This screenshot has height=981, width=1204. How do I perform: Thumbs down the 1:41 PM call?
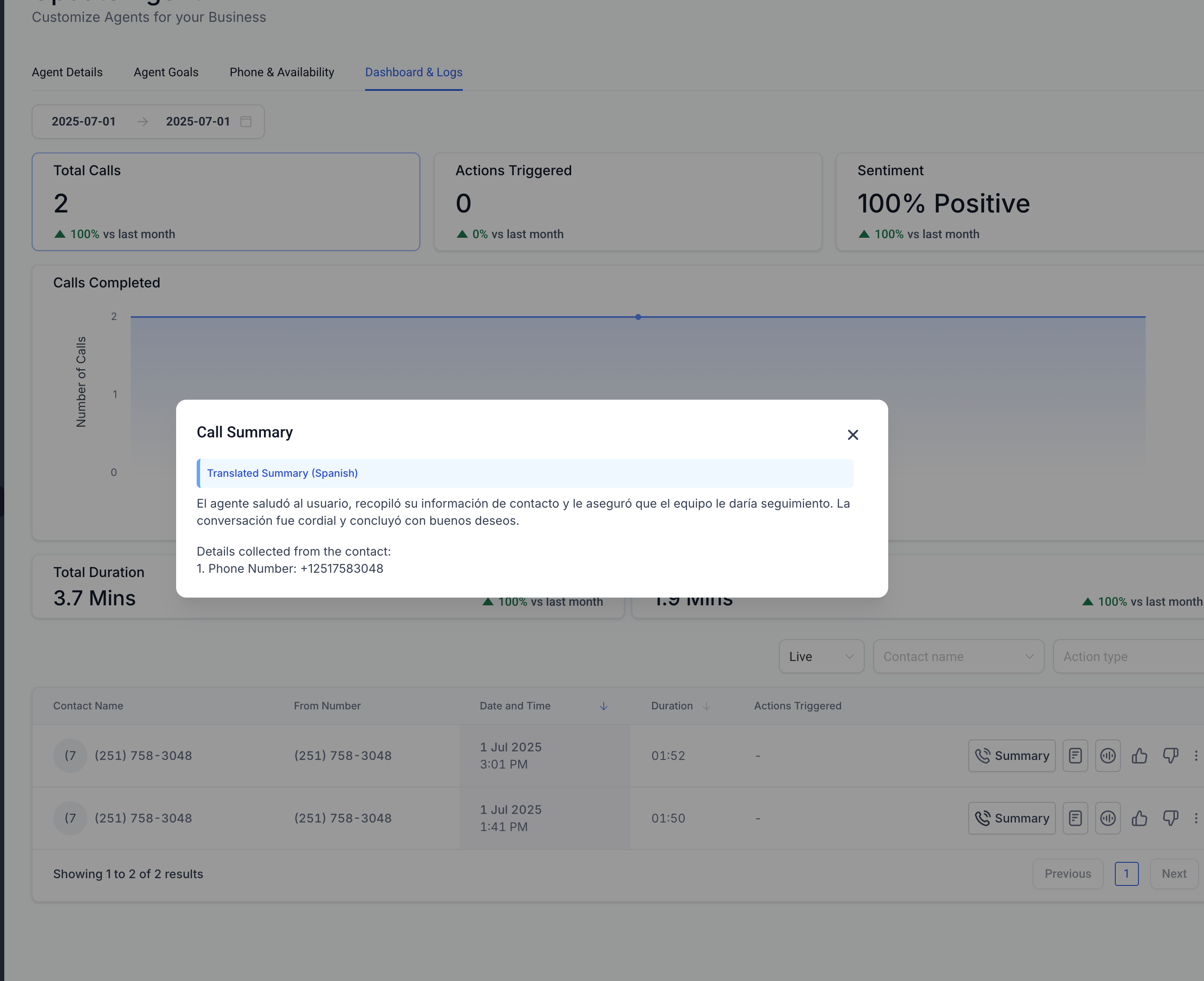click(x=1170, y=818)
